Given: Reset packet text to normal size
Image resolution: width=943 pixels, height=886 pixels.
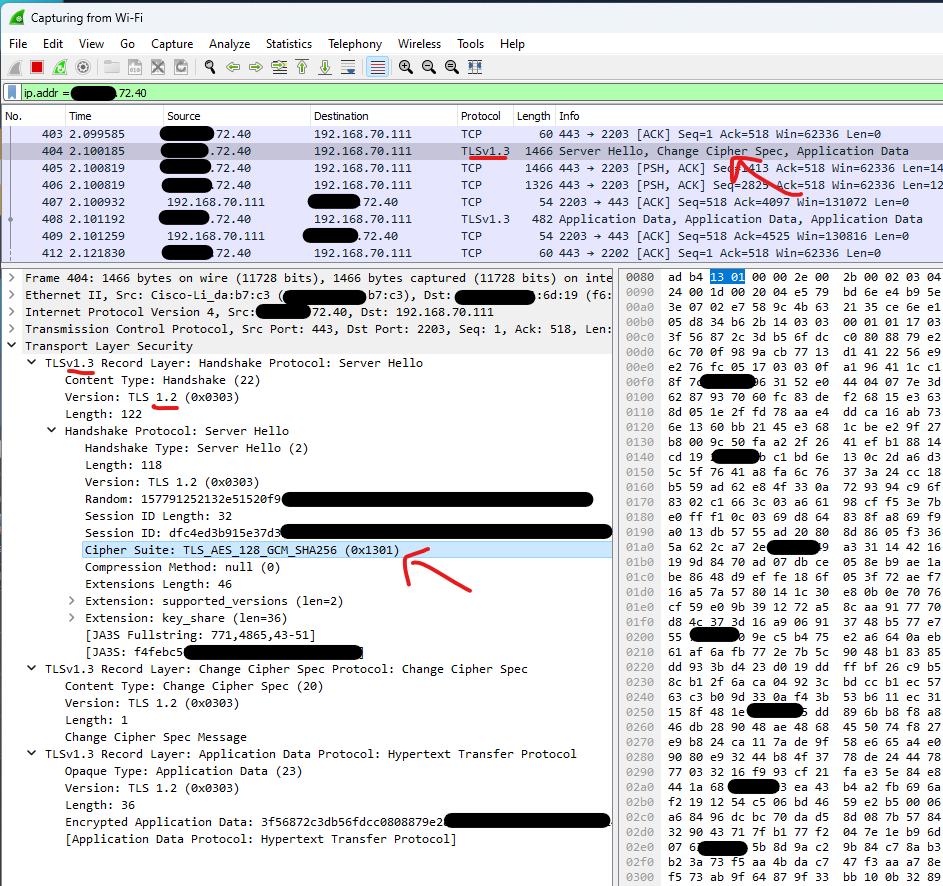Looking at the screenshot, I should (452, 67).
